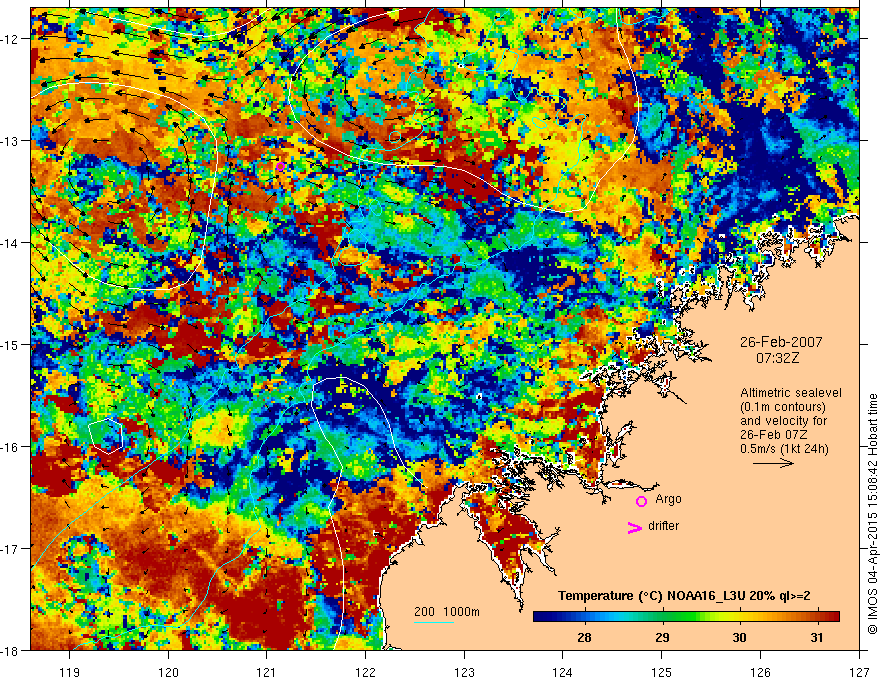Click longitude axis label 126
This screenshot has width=880, height=680.
760,672
